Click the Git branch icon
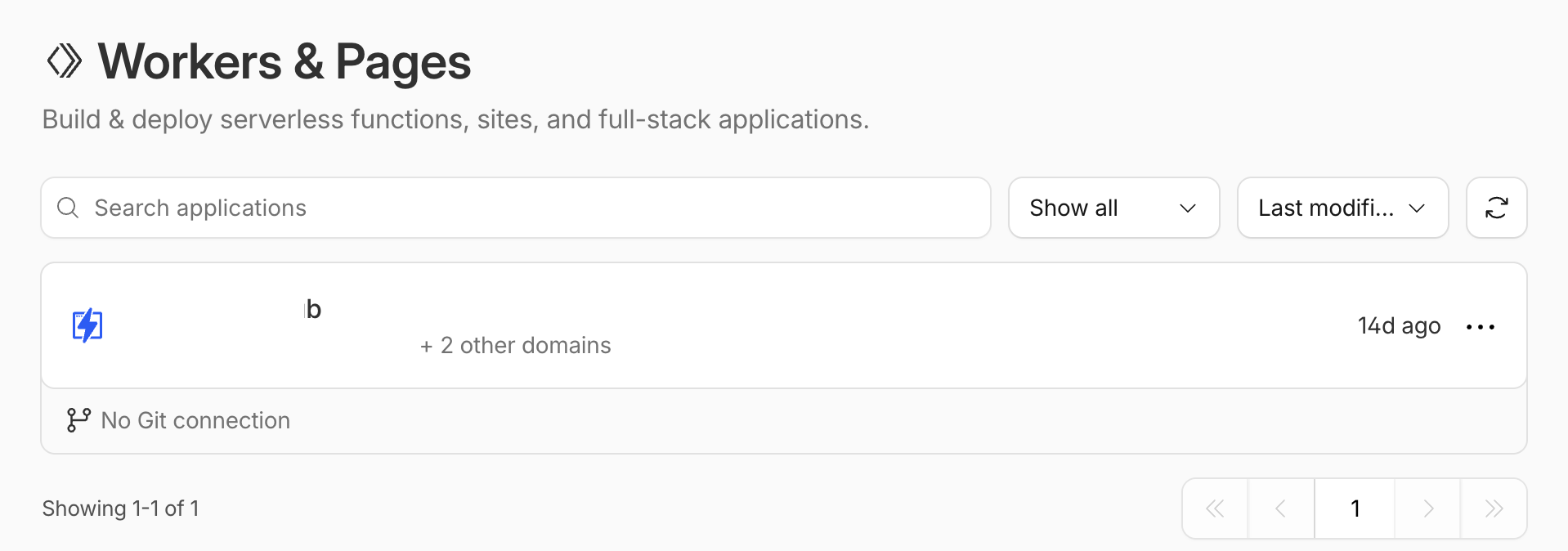Viewport: 1568px width, 551px height. click(78, 420)
